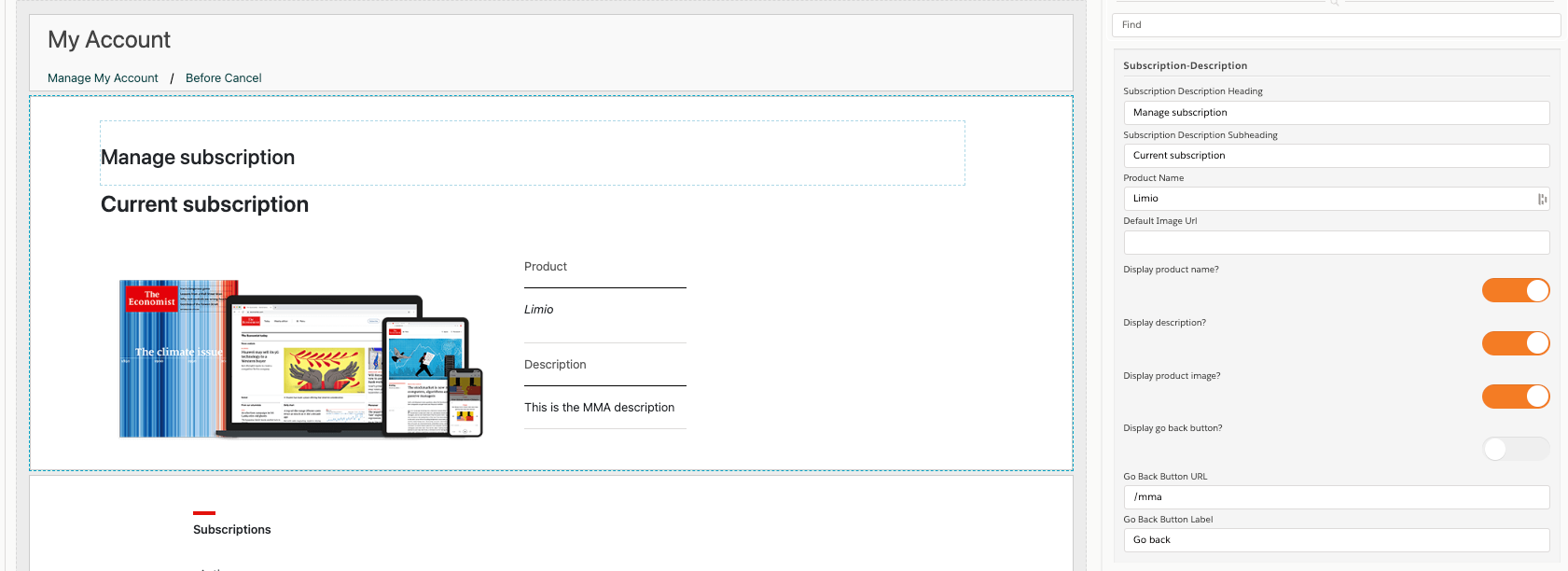Viewport: 1568px width, 571px height.
Task: Edit the Subscription Description Heading field
Action: [x=1334, y=113]
